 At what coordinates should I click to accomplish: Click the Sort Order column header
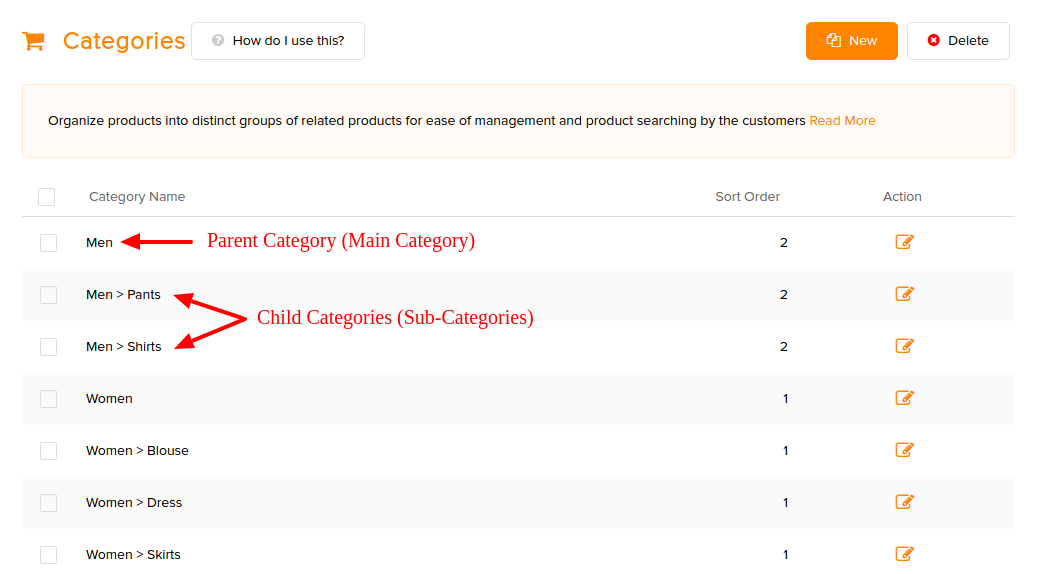point(747,196)
